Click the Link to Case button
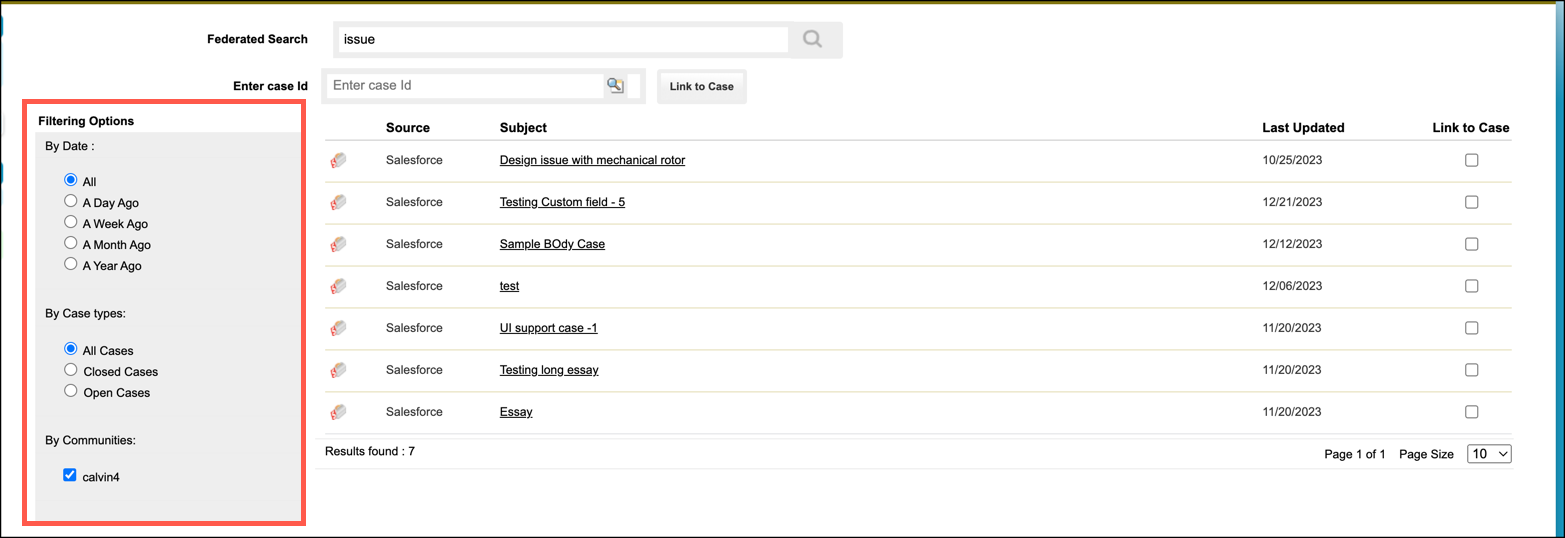Image resolution: width=1565 pixels, height=538 pixels. pos(702,86)
